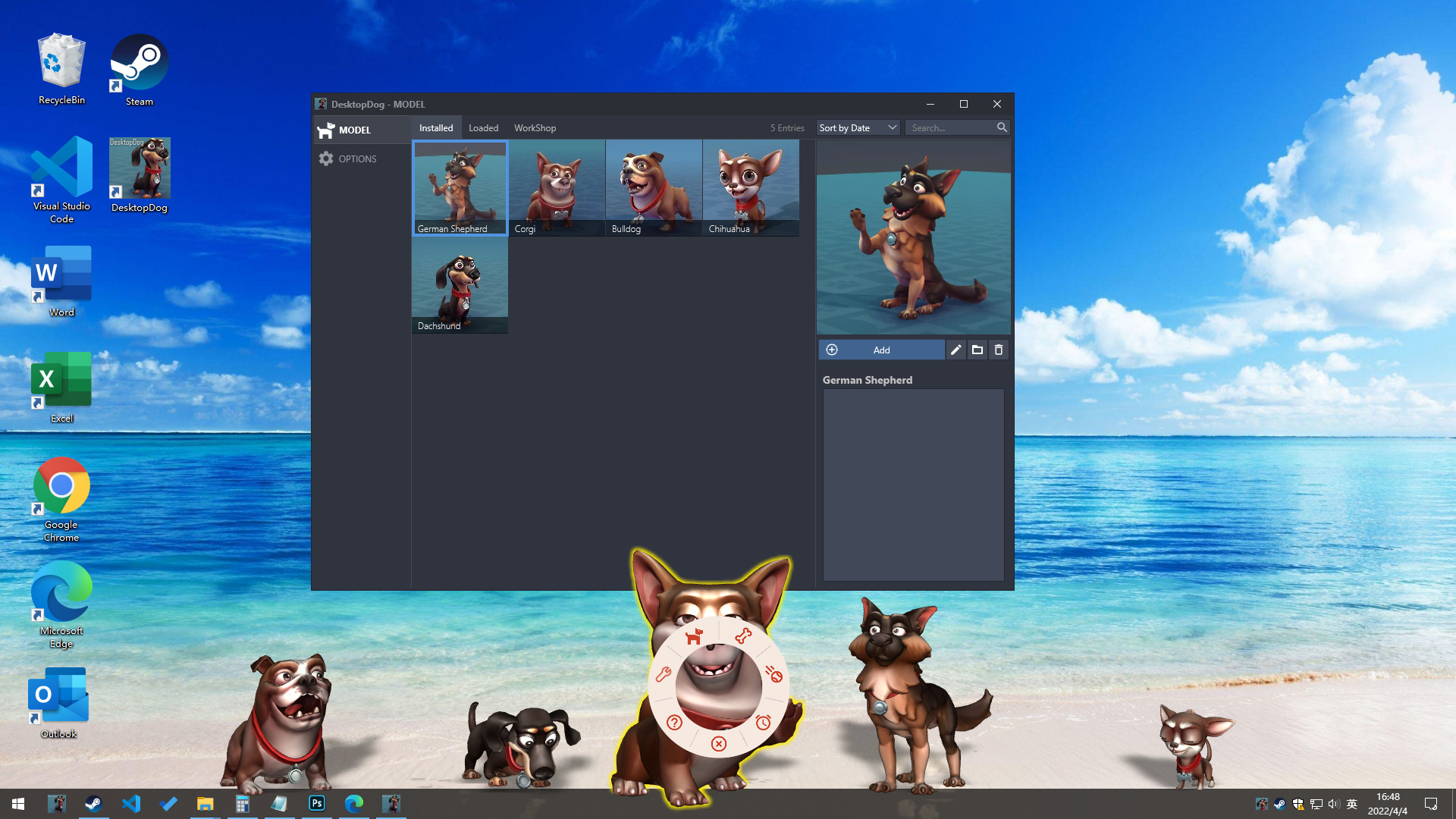Click the throw ball icon in radial menu

[x=773, y=673]
